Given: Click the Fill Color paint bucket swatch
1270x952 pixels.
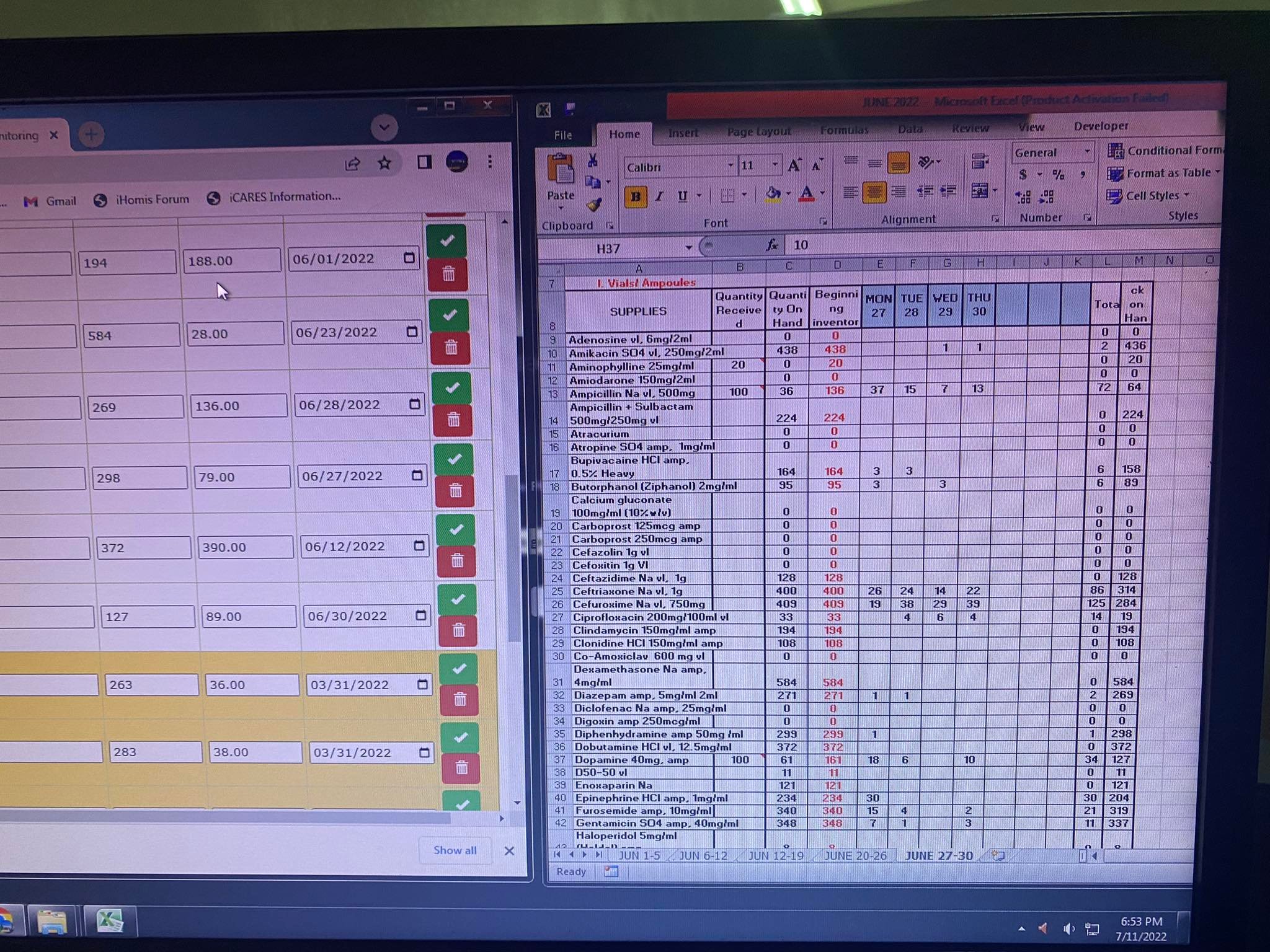Looking at the screenshot, I should 773,194.
